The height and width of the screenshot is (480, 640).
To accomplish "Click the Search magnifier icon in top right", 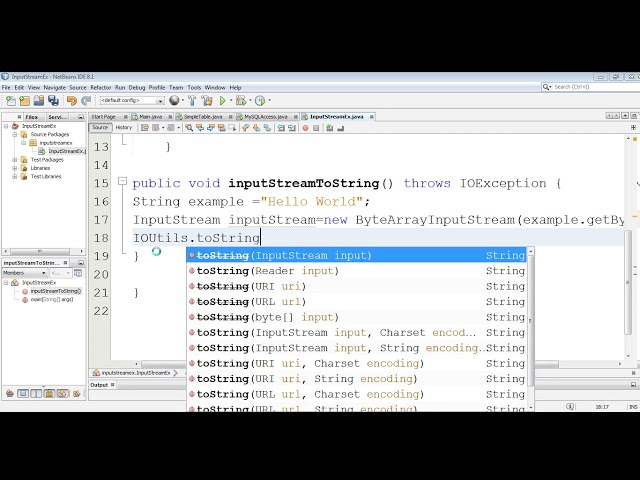I will [x=546, y=87].
